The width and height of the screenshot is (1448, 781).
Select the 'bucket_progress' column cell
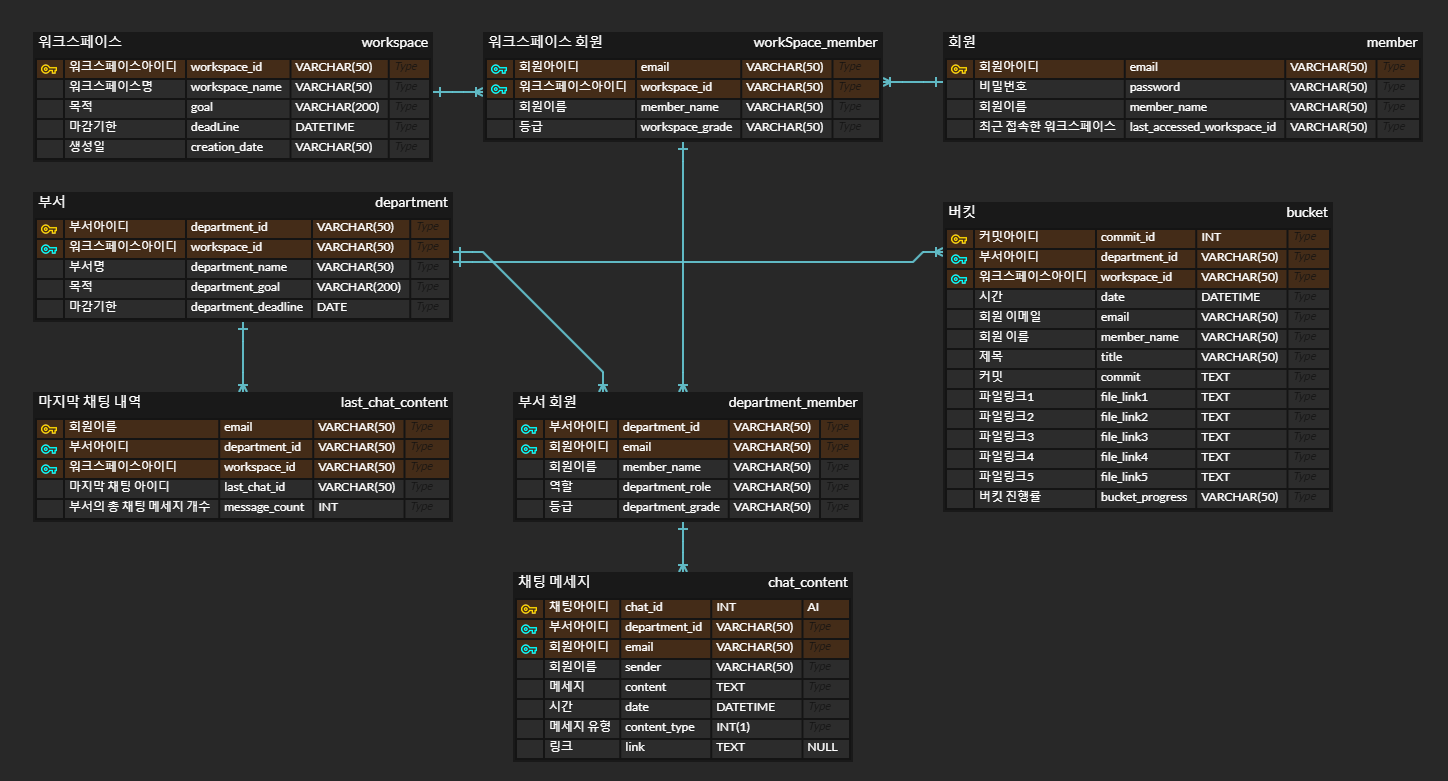tap(1147, 498)
